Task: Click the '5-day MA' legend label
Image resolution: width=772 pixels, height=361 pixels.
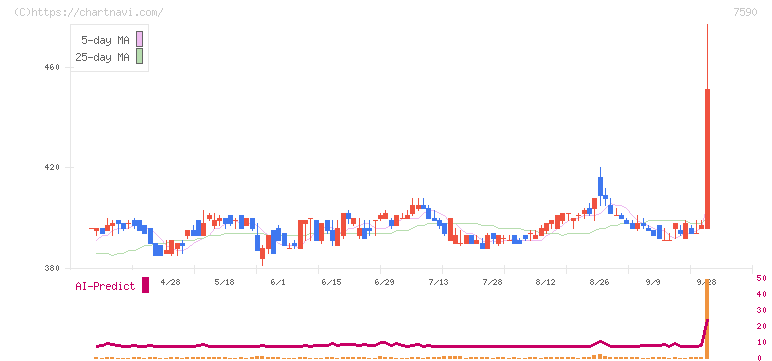Action: [x=105, y=40]
